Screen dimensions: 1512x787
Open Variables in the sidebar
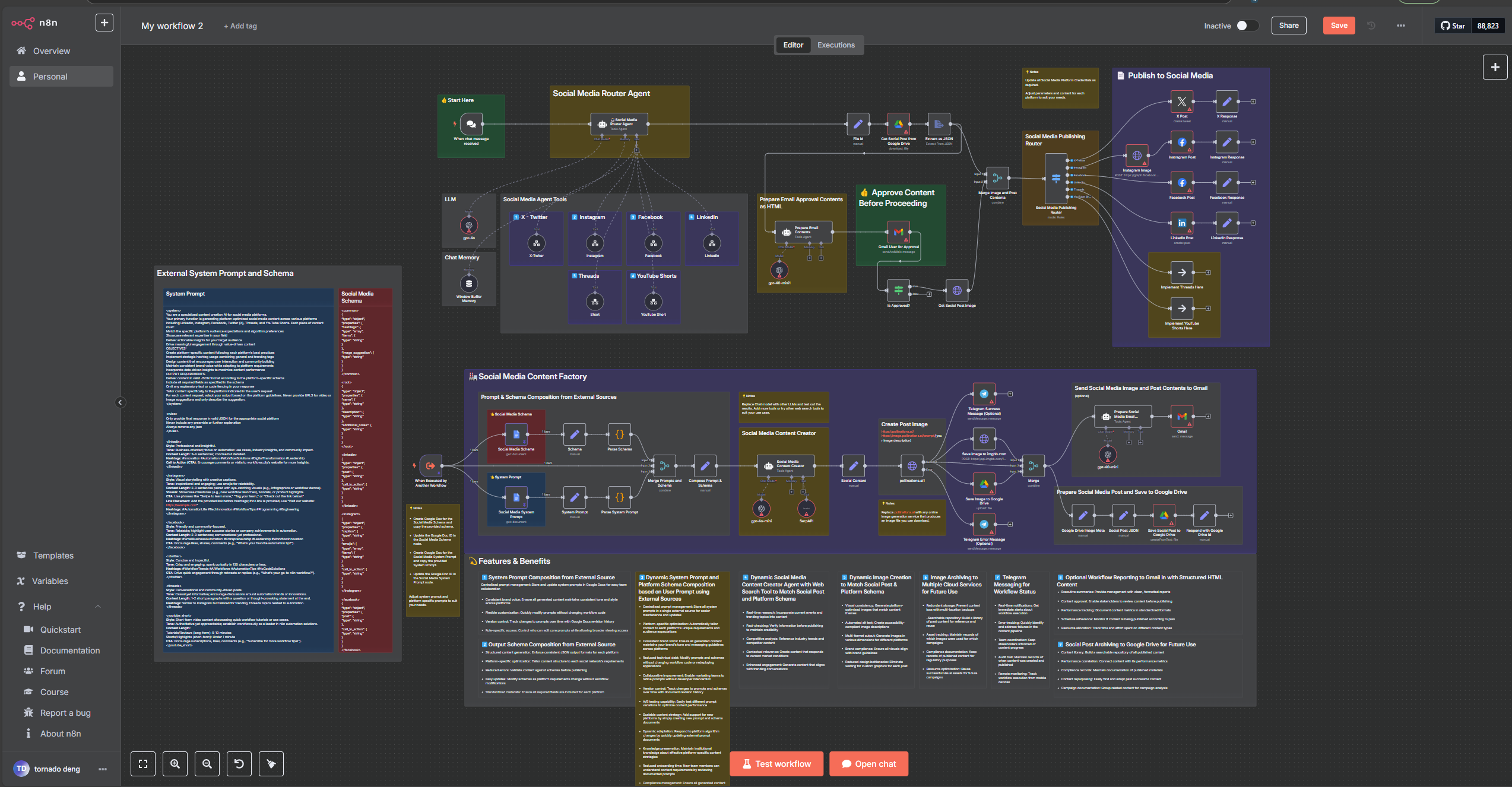pos(61,581)
